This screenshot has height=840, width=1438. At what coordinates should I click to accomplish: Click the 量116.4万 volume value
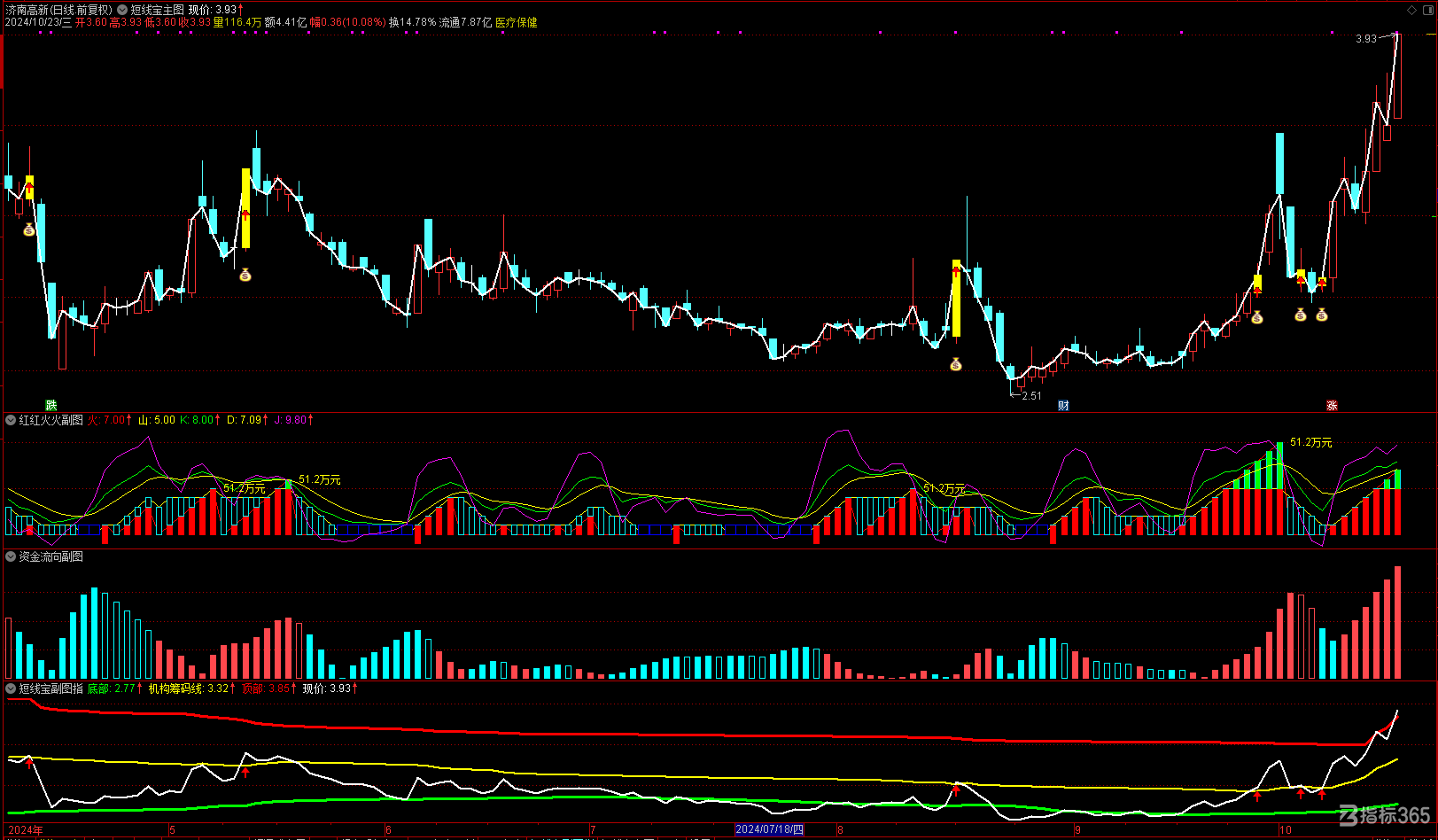(x=237, y=22)
